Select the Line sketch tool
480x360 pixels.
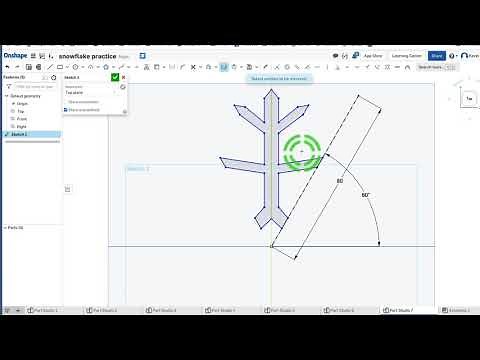tap(50, 67)
